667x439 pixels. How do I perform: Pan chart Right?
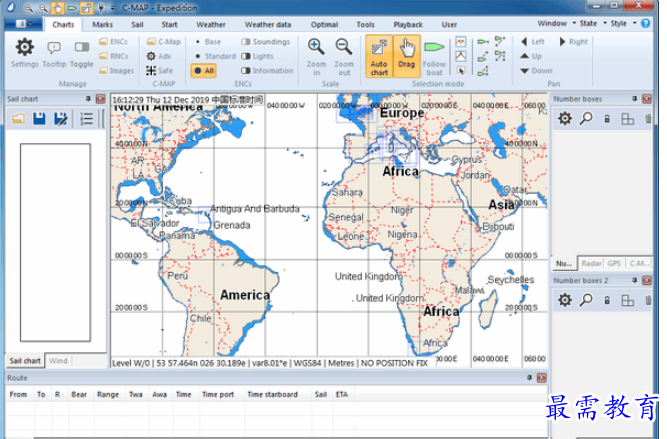click(573, 42)
